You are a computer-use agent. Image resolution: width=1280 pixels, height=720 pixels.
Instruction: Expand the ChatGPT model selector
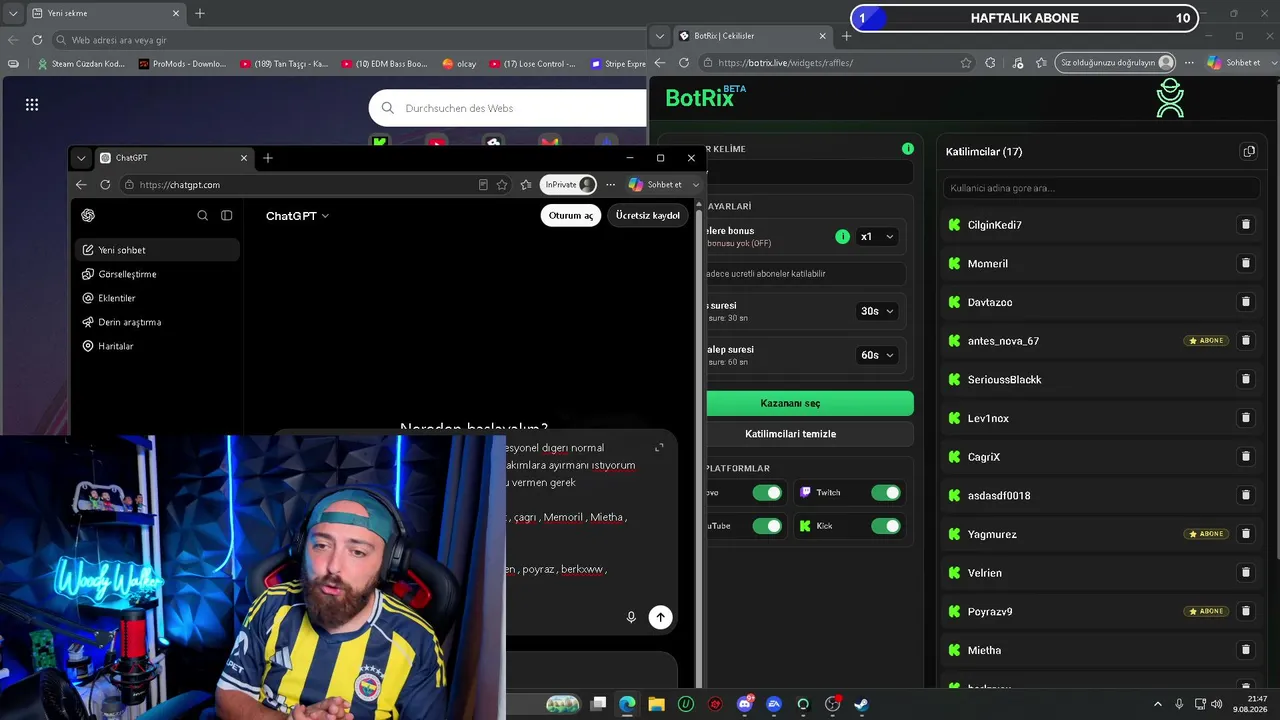point(297,216)
